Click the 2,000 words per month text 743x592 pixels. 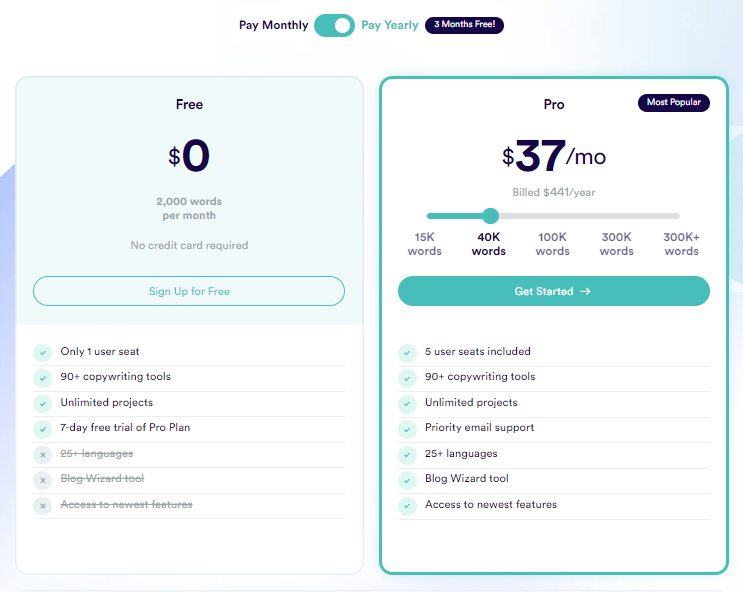tap(189, 208)
